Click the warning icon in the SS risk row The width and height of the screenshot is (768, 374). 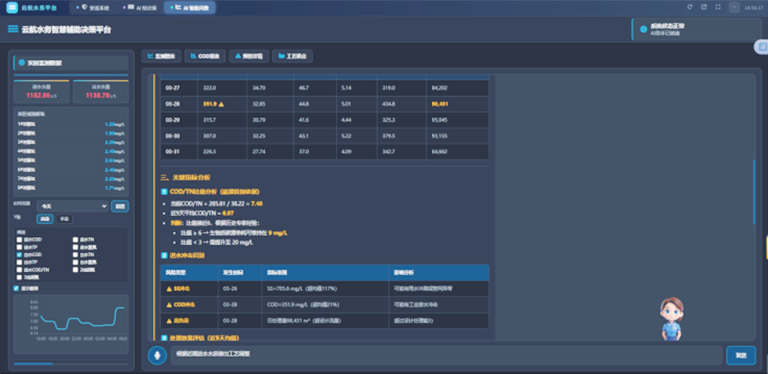click(x=169, y=289)
